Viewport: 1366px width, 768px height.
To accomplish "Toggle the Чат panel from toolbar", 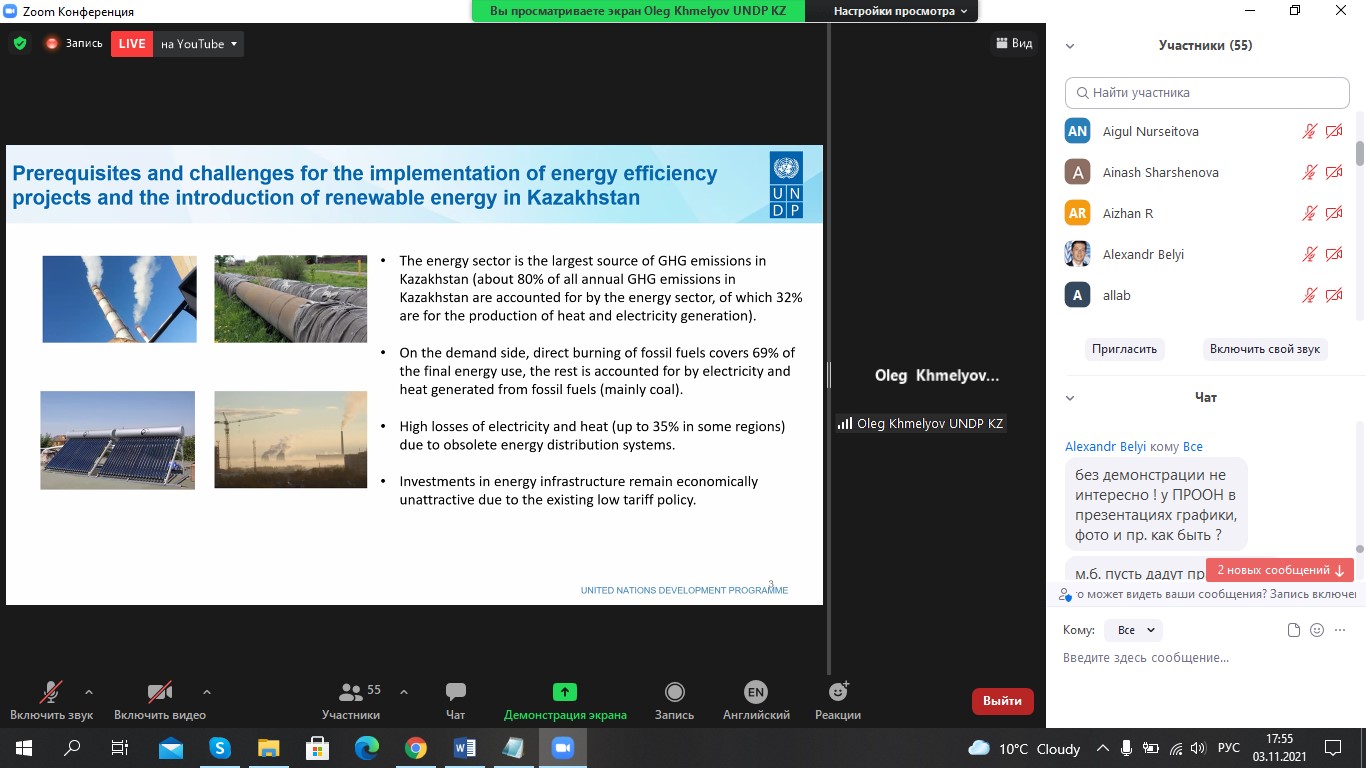I will [x=455, y=700].
